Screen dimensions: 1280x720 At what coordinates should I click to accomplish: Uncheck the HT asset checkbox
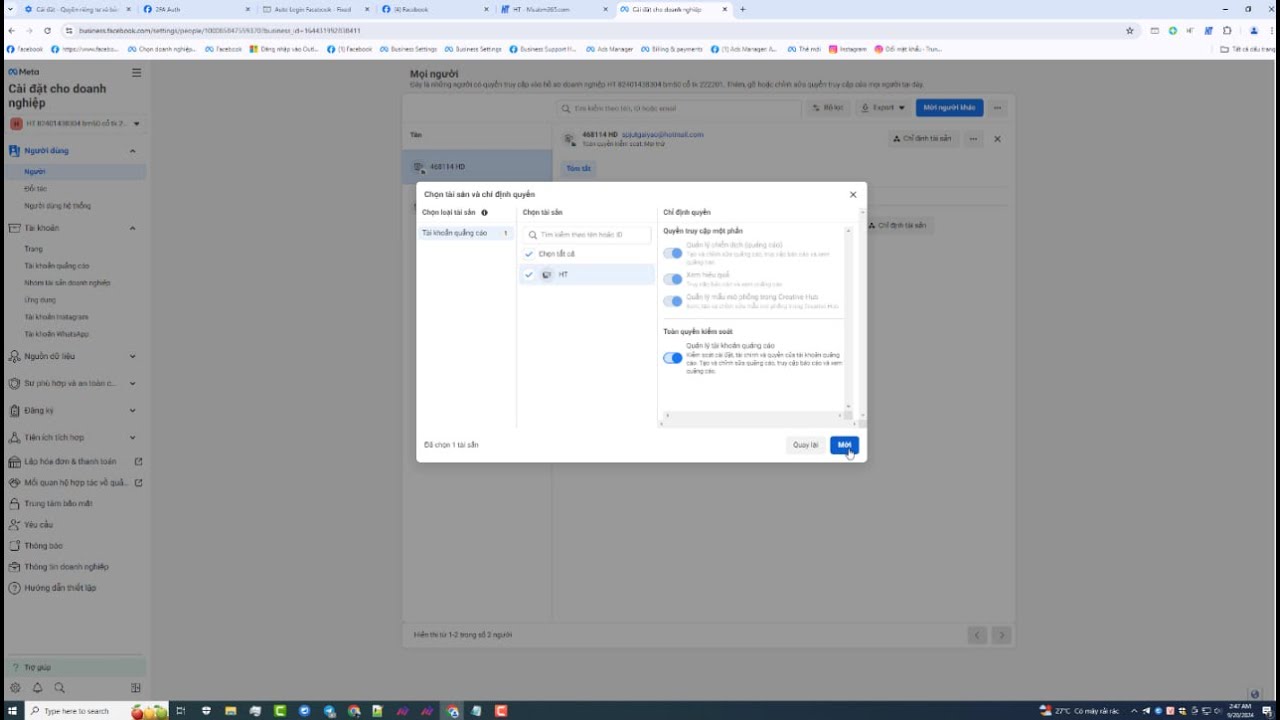529,274
